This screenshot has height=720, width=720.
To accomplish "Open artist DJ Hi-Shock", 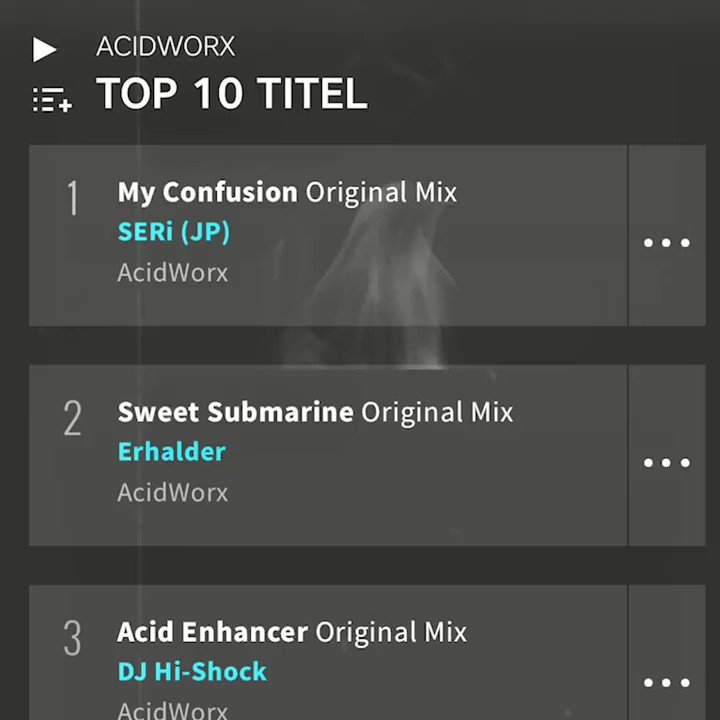I will pyautogui.click(x=192, y=671).
